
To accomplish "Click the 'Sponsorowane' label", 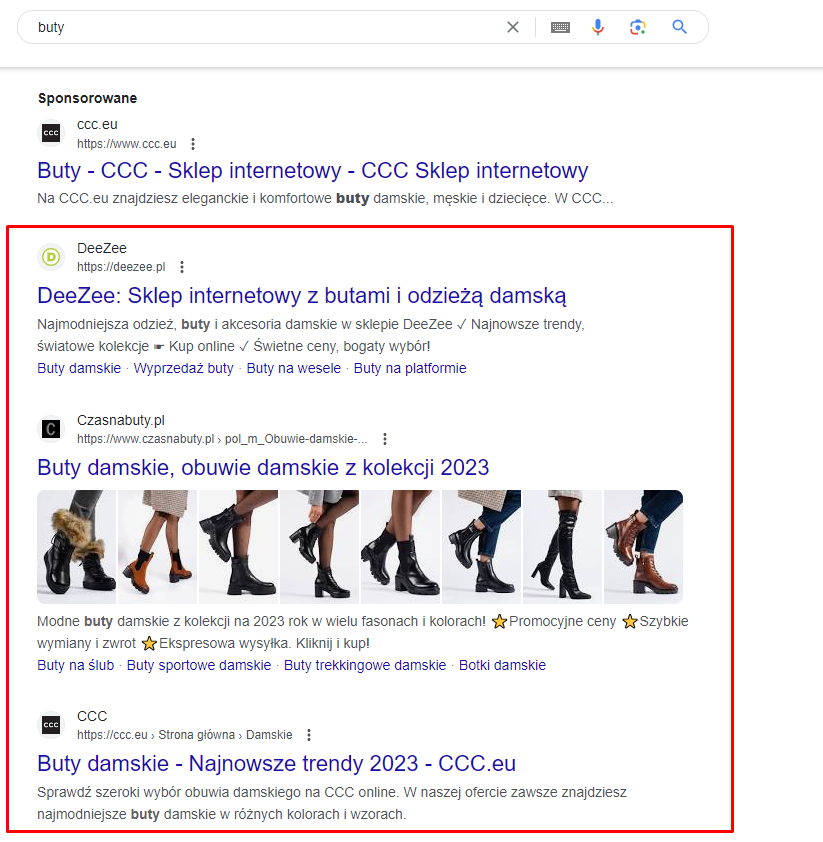I will click(88, 98).
